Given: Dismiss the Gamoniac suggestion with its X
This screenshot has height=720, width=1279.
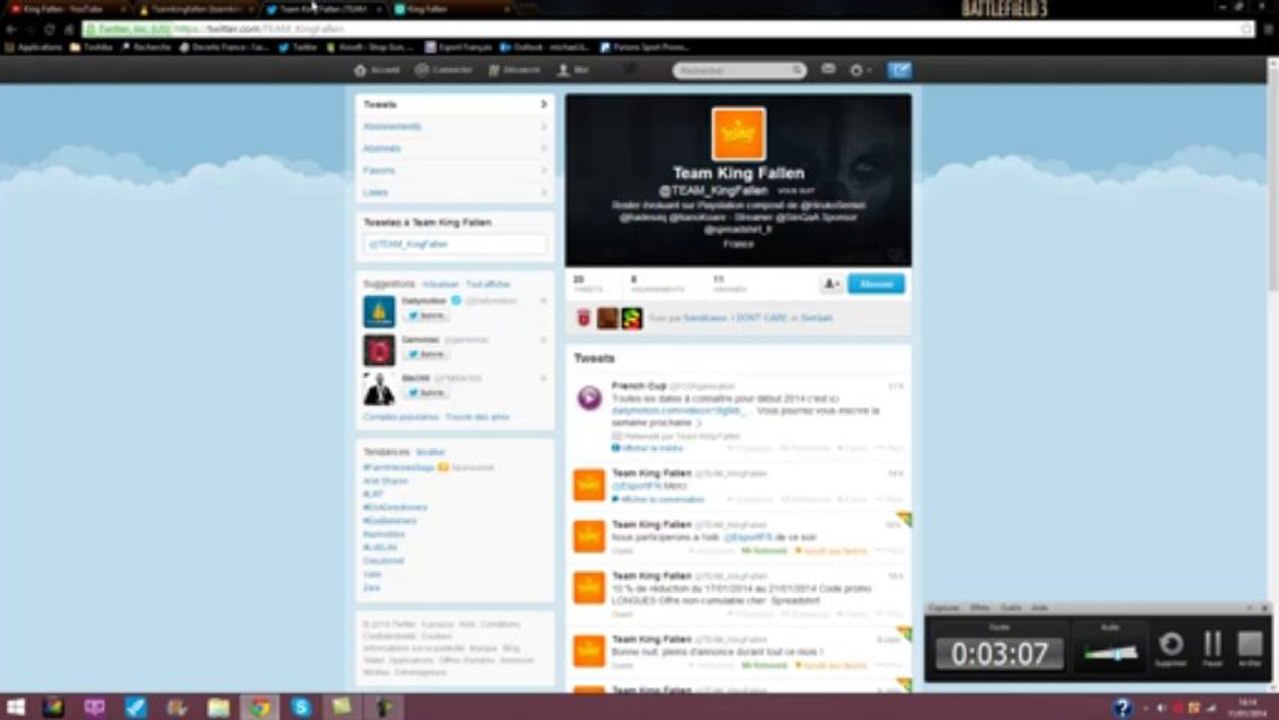Looking at the screenshot, I should click(x=543, y=339).
